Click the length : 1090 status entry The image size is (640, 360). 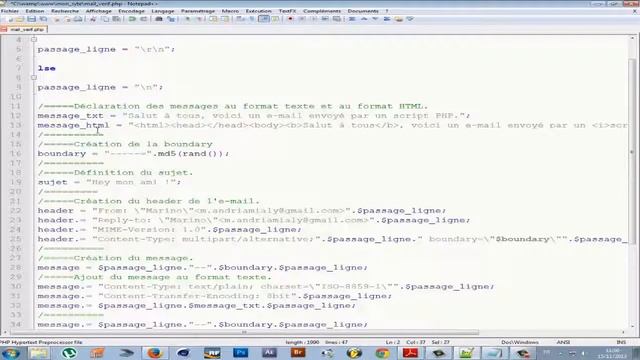click(302, 342)
